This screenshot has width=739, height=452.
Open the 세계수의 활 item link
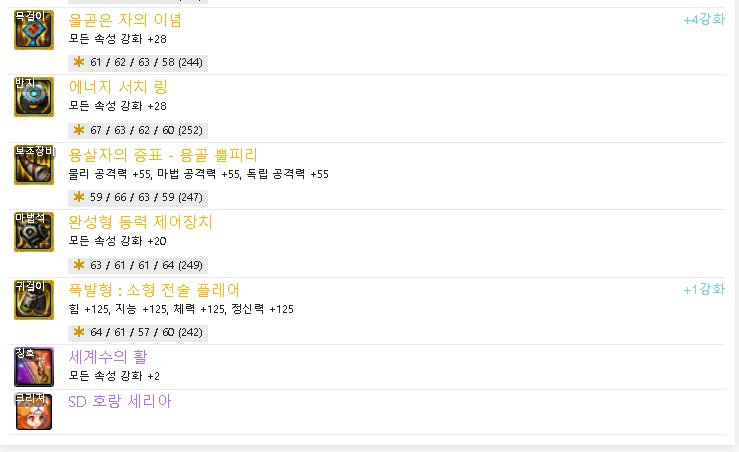pos(108,357)
